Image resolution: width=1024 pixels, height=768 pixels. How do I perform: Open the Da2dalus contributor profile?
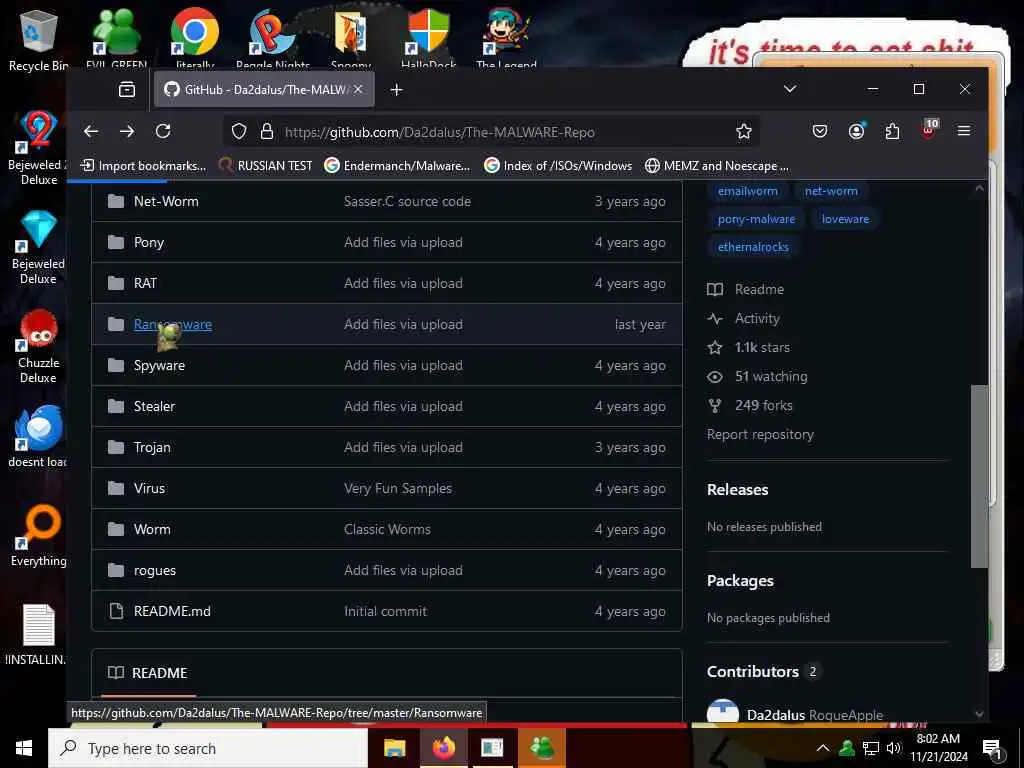[776, 715]
